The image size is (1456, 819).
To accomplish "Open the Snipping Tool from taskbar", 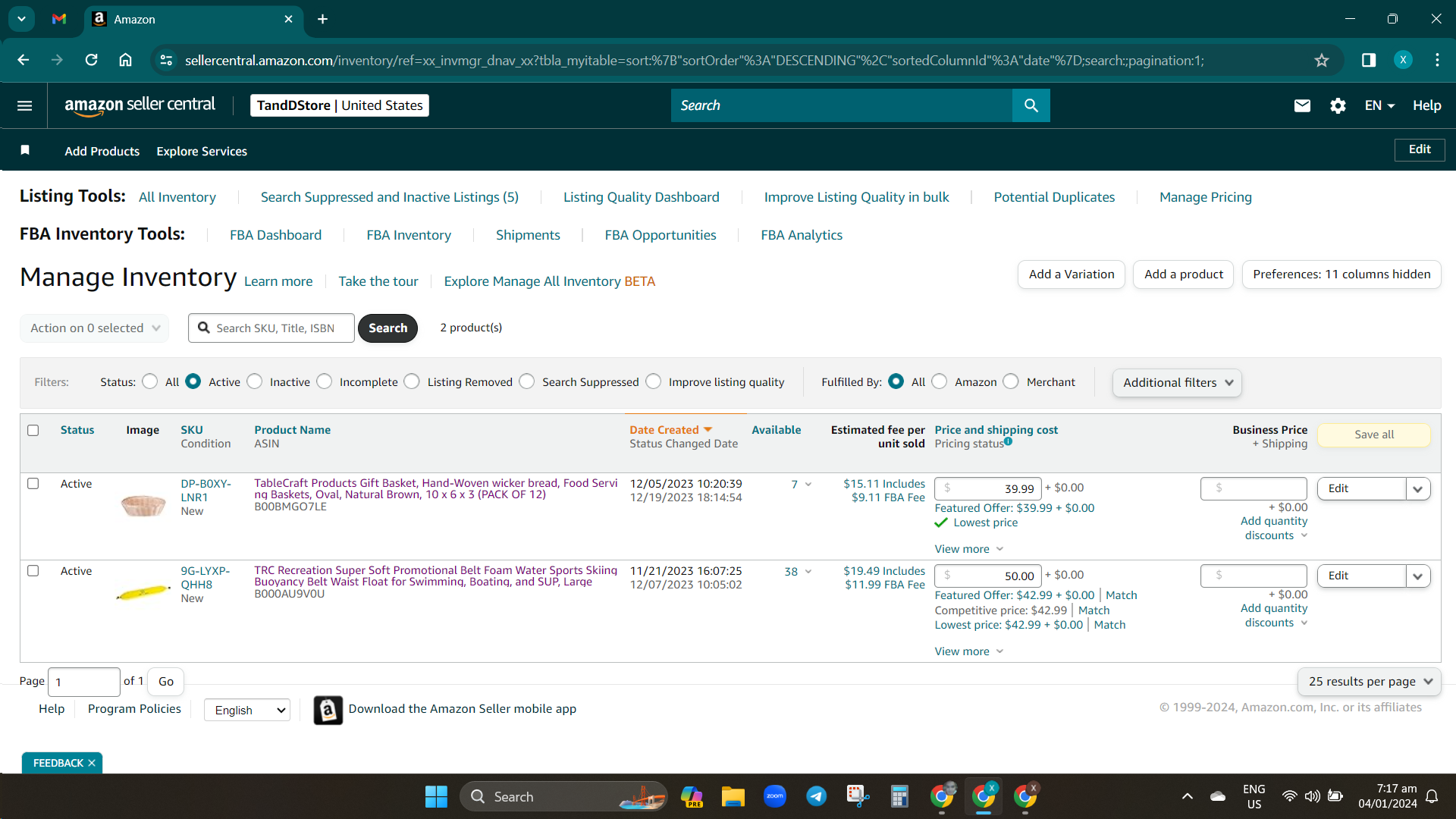I will click(x=858, y=796).
